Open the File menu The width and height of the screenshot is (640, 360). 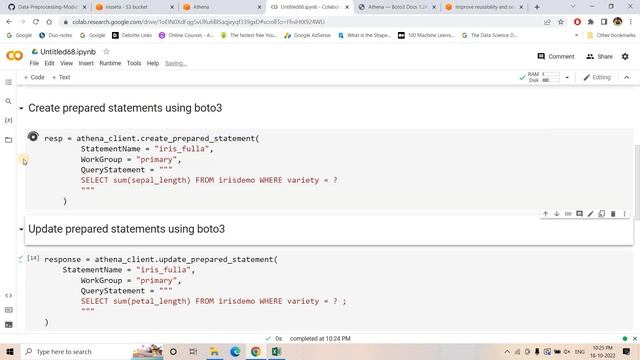[x=34, y=63]
